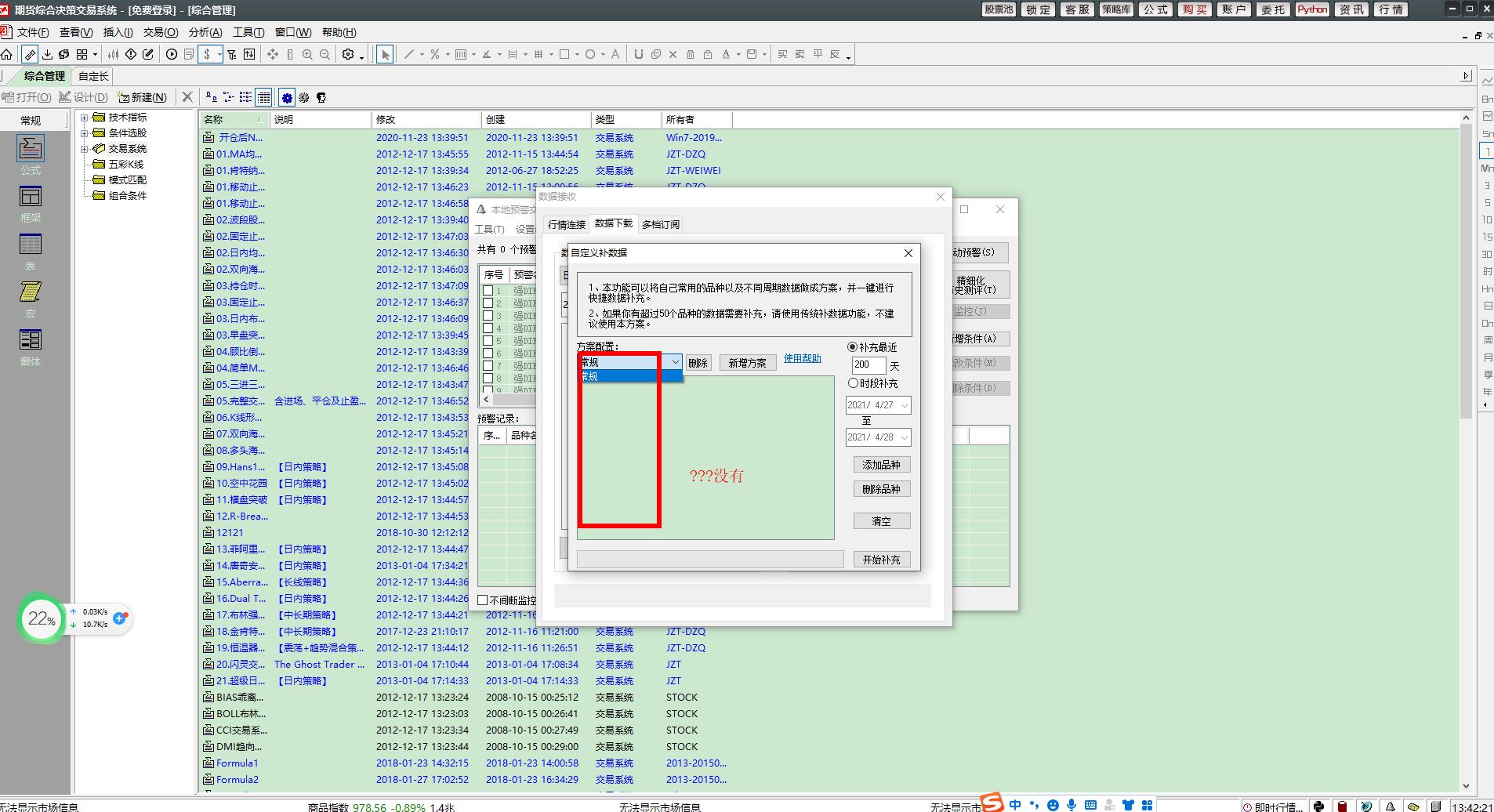Select the text annotation A tool
The width and height of the screenshot is (1494, 812).
[615, 54]
